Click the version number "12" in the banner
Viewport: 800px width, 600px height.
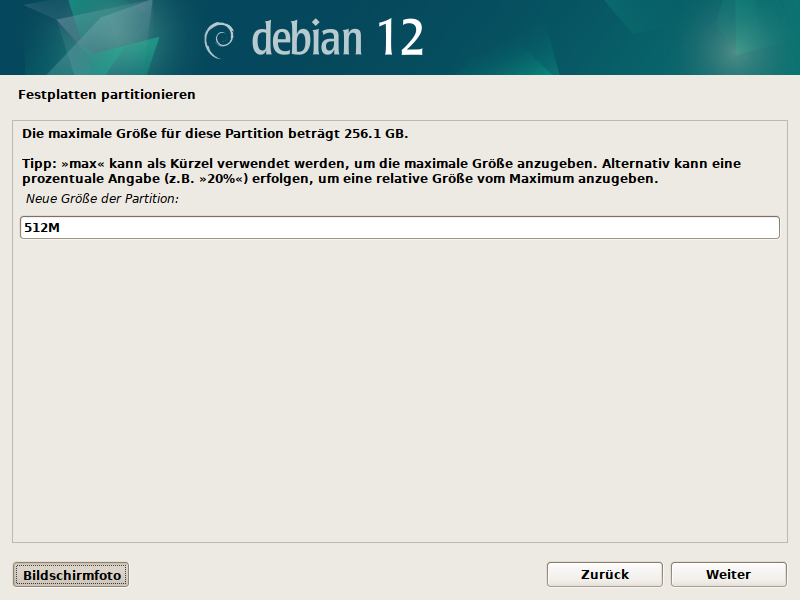(400, 38)
